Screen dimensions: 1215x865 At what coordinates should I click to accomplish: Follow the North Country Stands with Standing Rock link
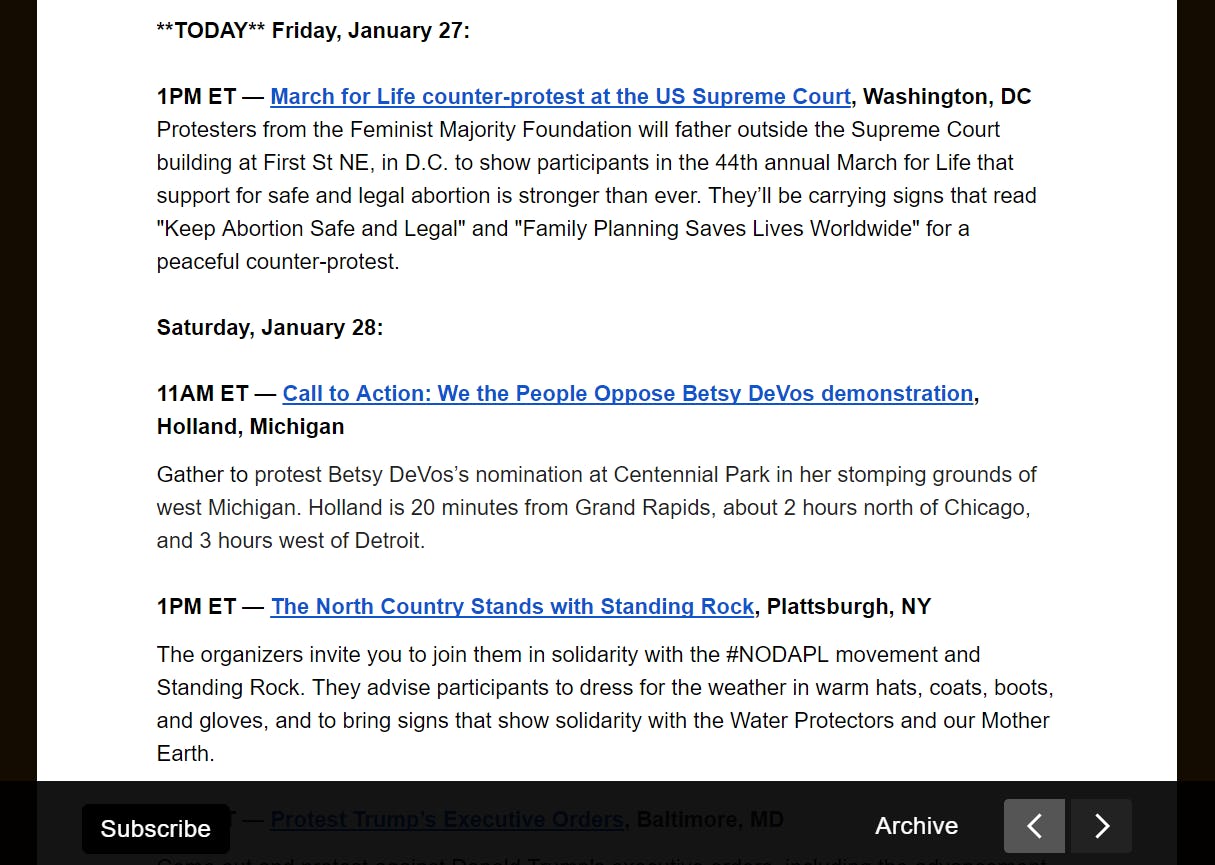pos(512,607)
